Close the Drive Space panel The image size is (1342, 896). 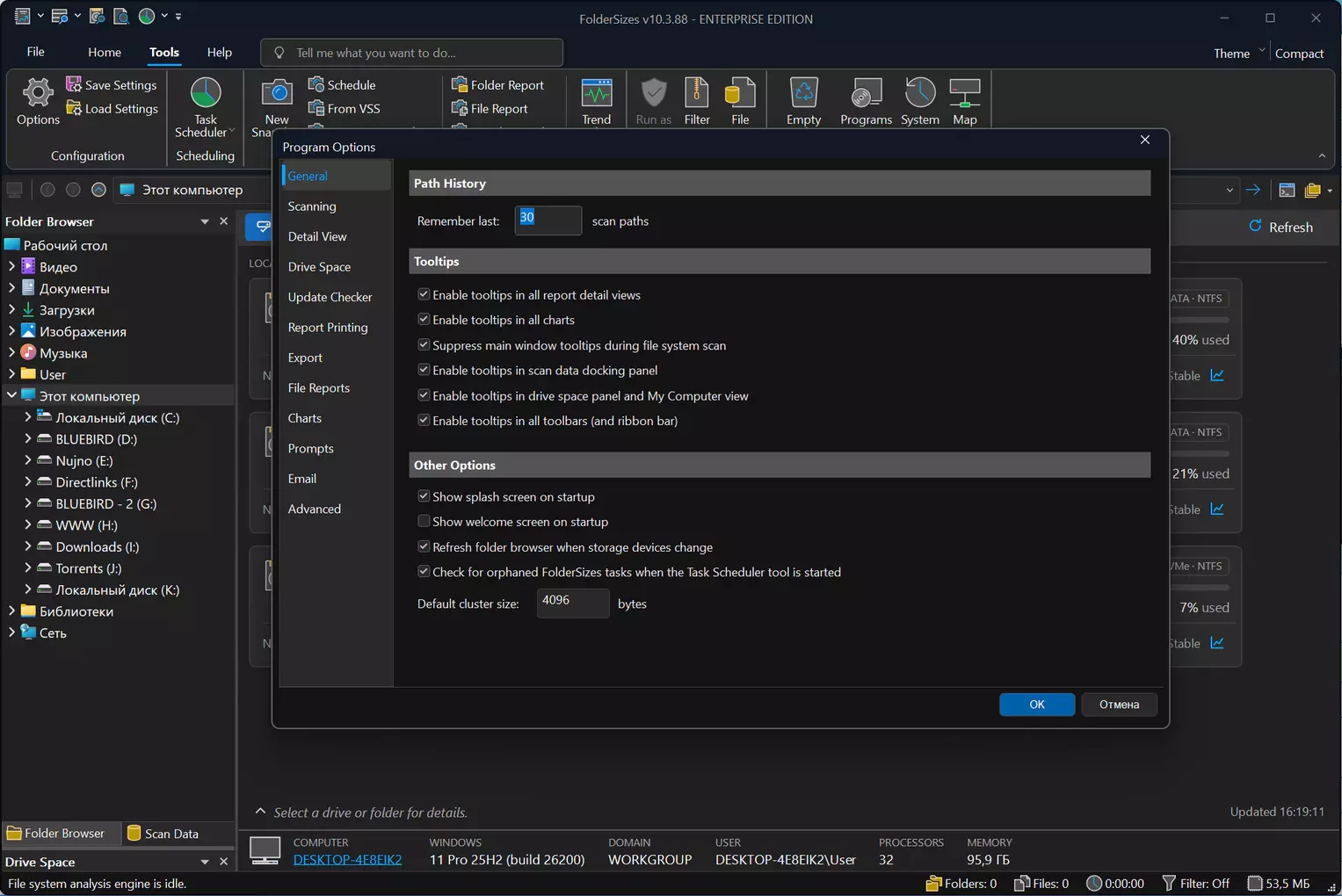point(223,862)
